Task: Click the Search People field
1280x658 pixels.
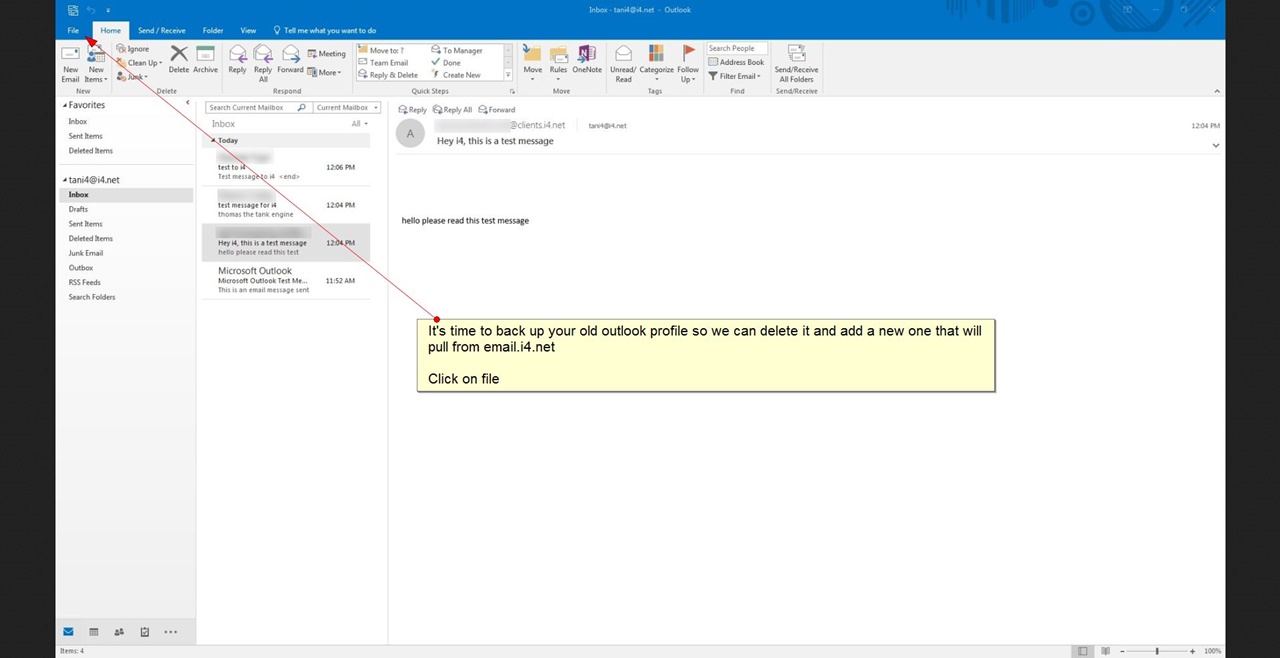Action: point(737,48)
